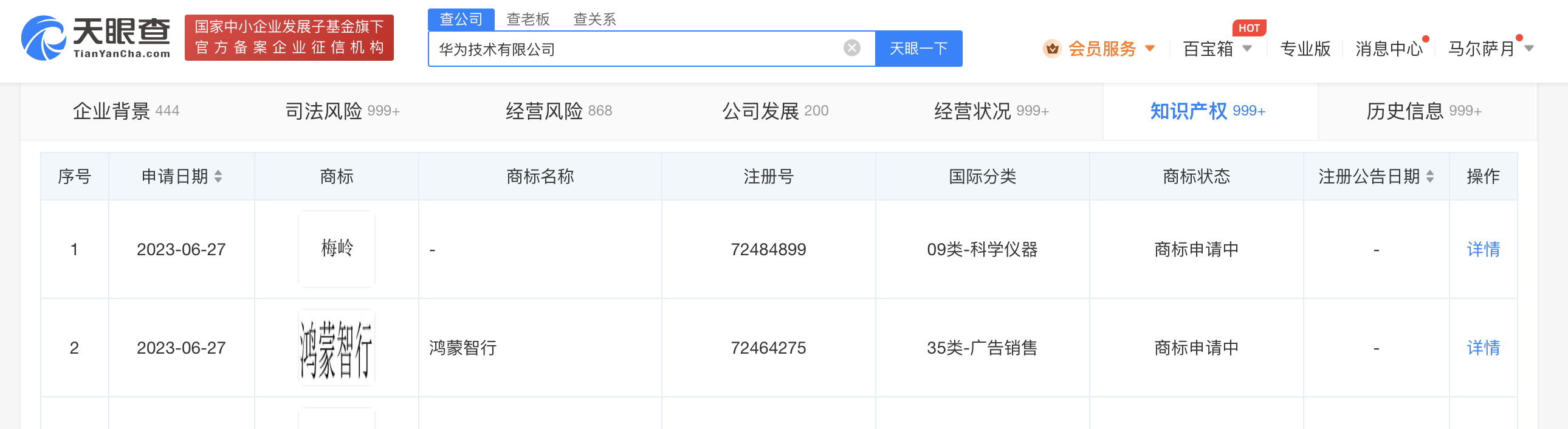Click 商标申请中 status in row 2

click(x=1197, y=348)
